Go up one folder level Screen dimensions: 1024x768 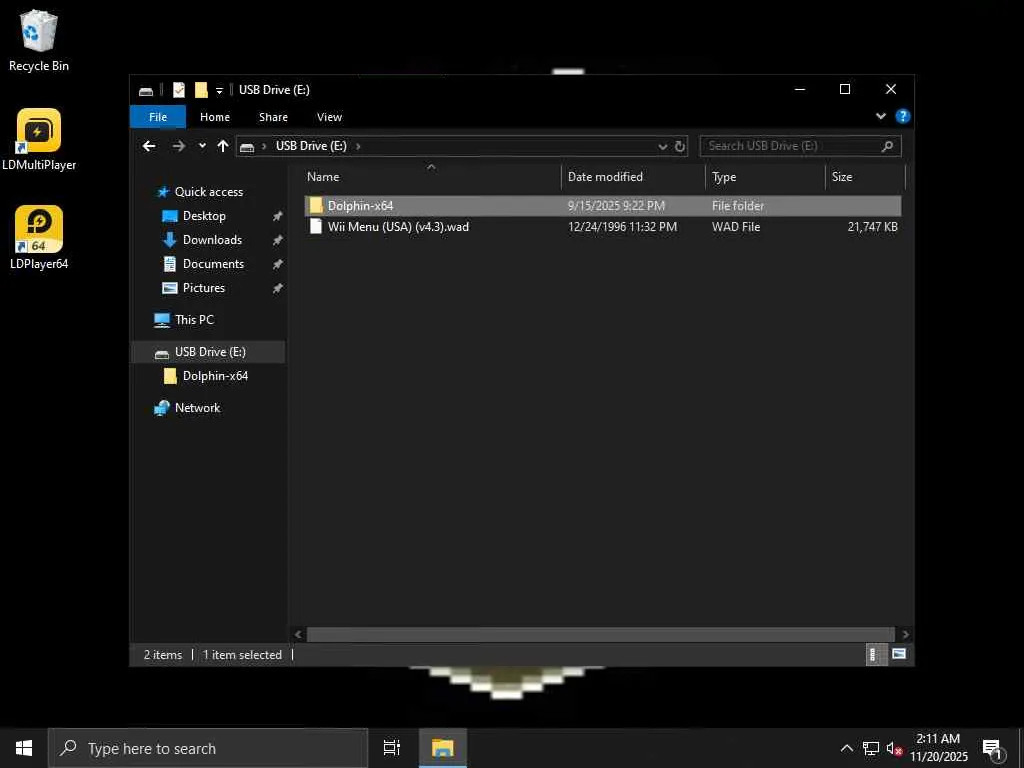pyautogui.click(x=223, y=146)
